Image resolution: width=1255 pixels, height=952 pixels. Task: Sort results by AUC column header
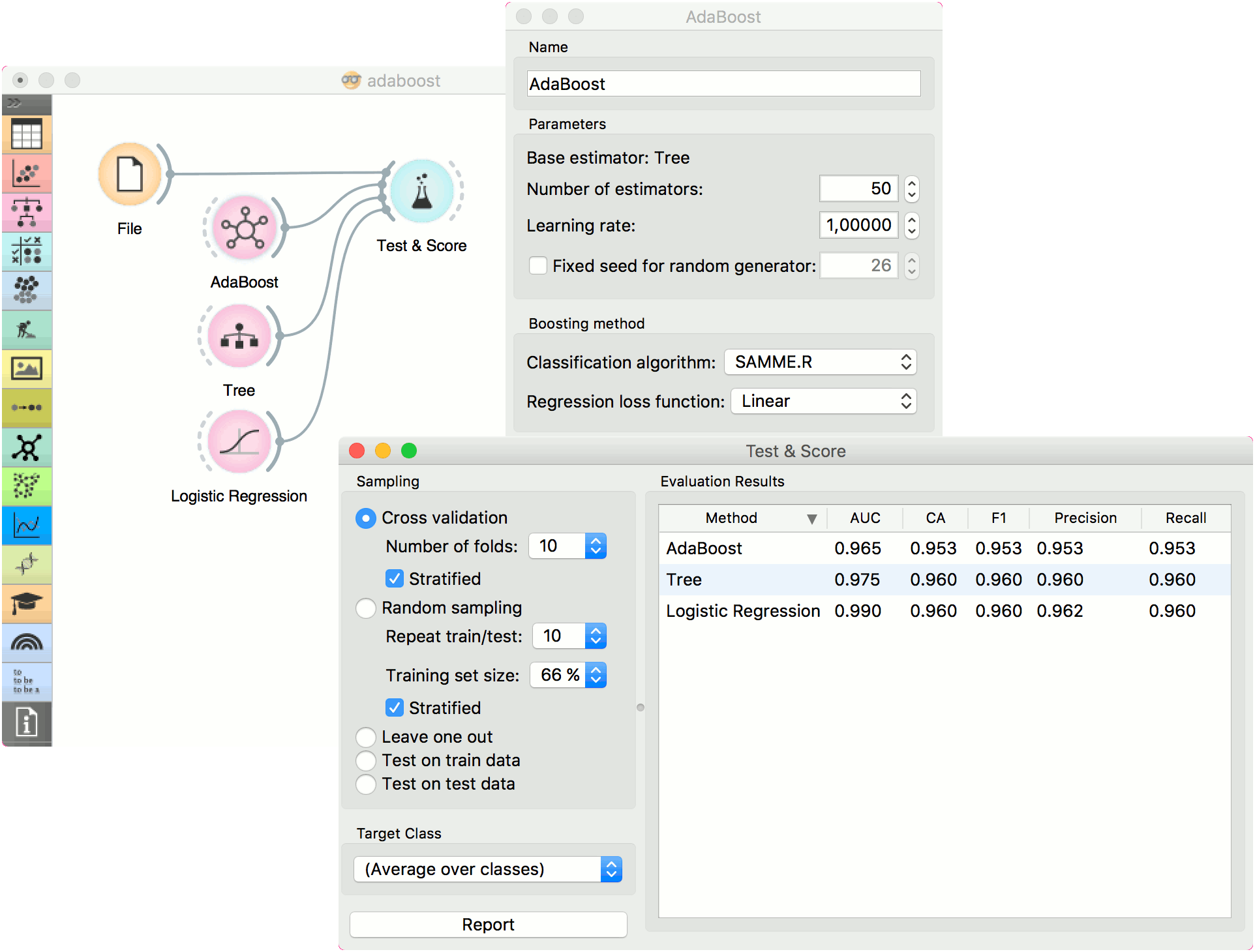[x=865, y=518]
